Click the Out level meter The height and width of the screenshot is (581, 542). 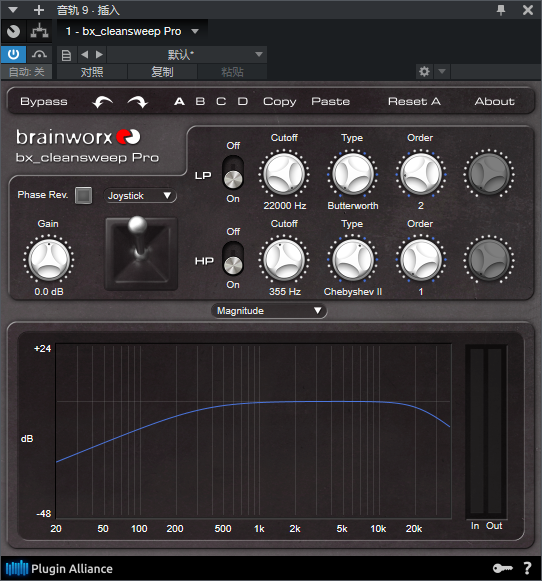click(x=495, y=432)
